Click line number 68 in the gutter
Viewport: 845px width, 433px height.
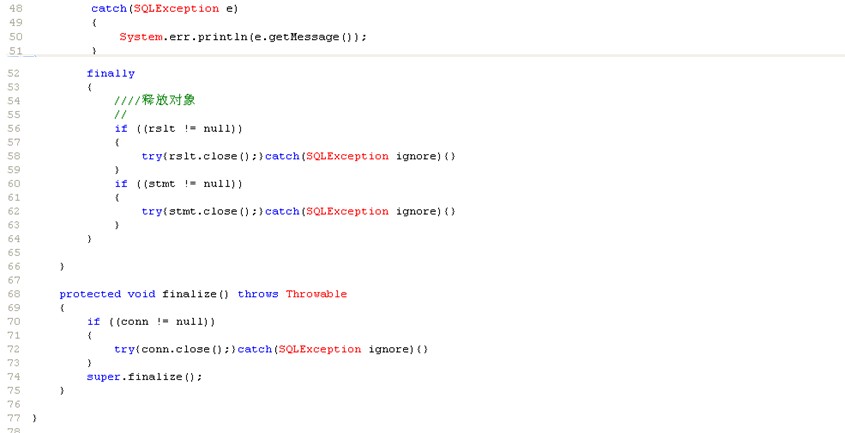pos(14,294)
